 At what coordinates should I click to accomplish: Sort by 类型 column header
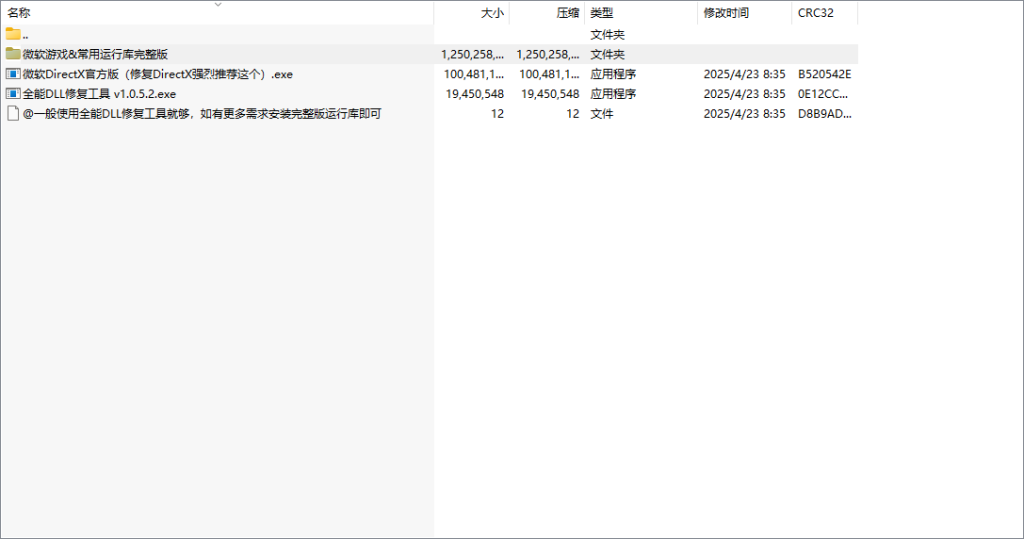tap(641, 12)
